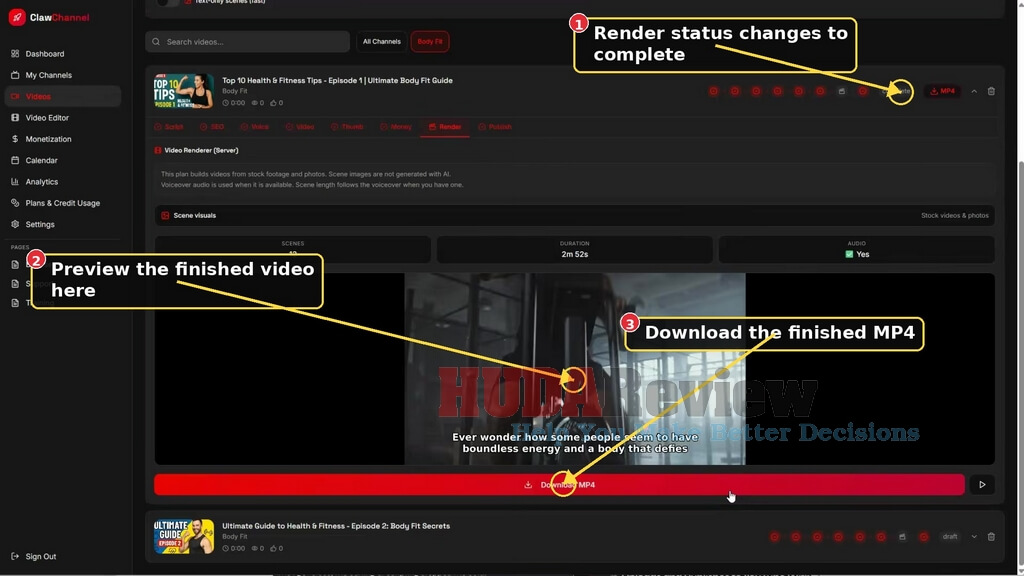The image size is (1024, 576).
Task: Switch to the Publish tab
Action: [x=495, y=127]
